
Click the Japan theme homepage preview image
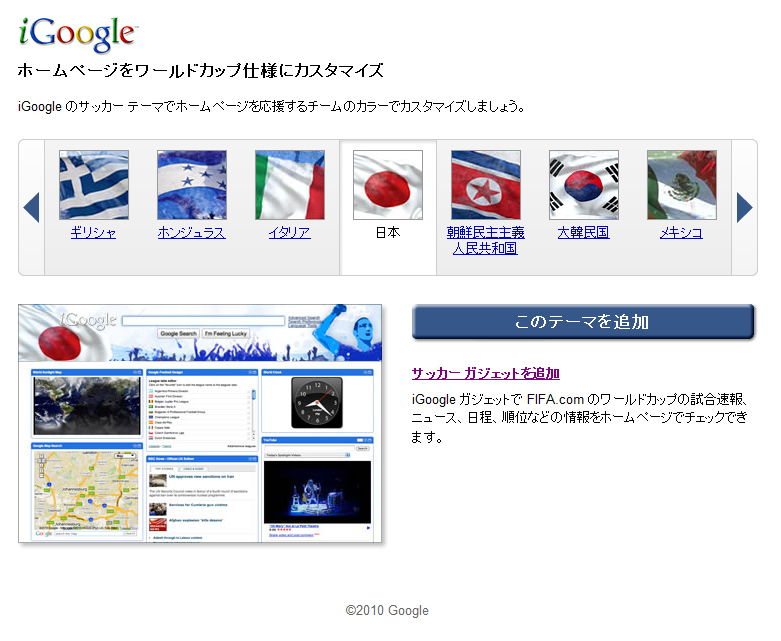coord(200,424)
